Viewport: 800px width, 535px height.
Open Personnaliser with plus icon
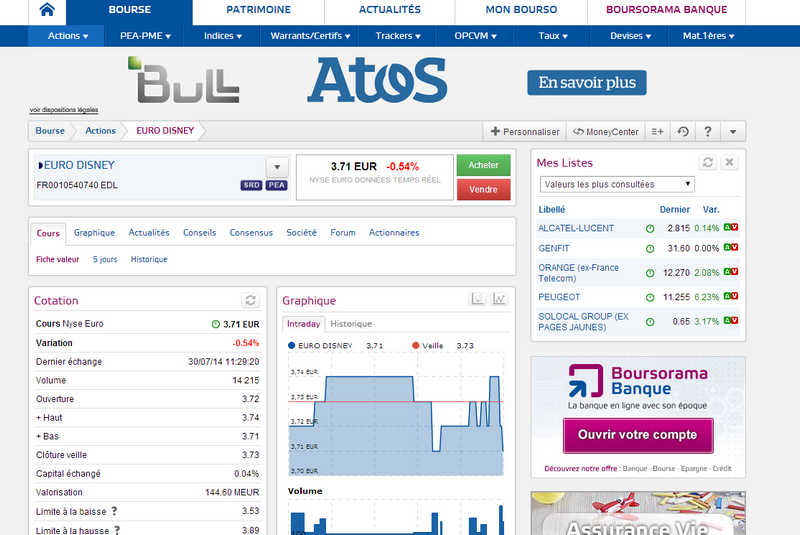[x=524, y=132]
